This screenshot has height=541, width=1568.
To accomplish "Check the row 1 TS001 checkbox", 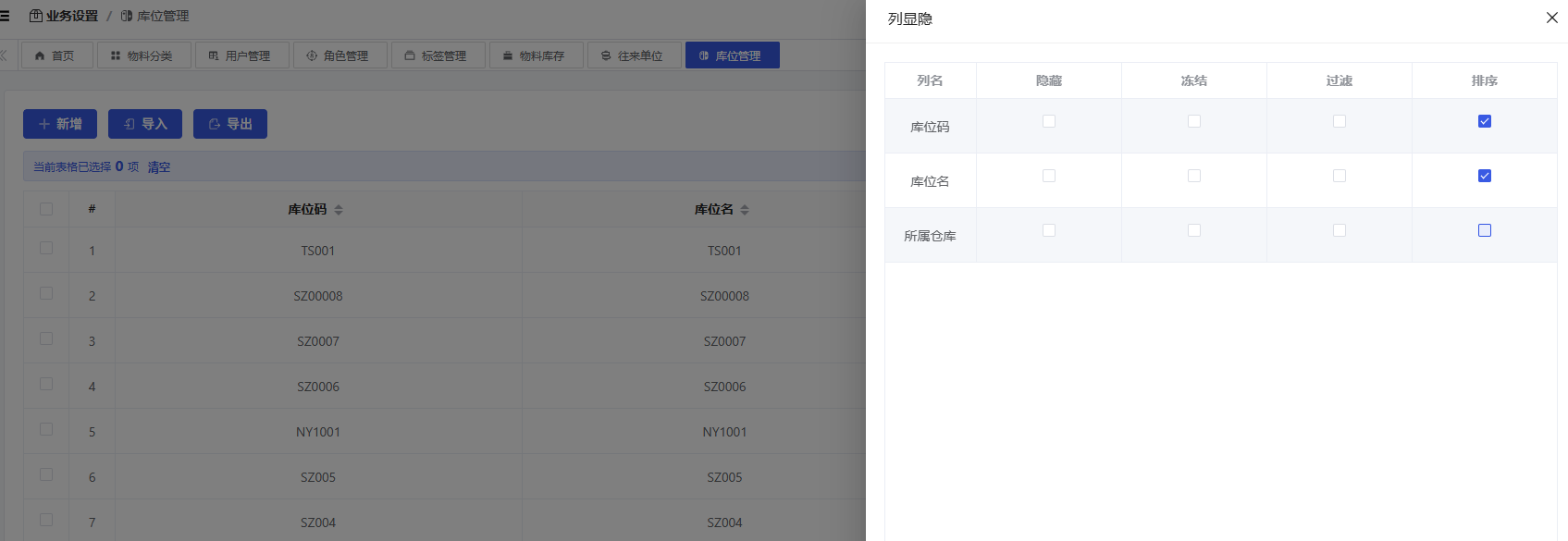I will 46,248.
